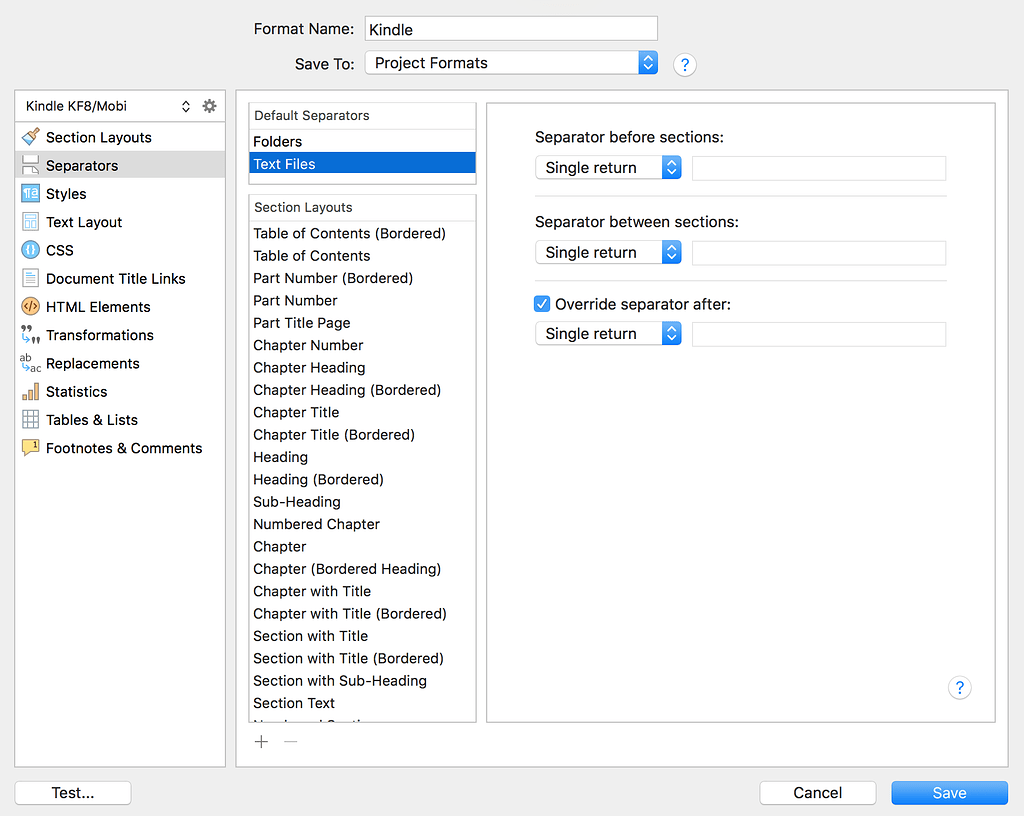Click the Test button

tap(72, 792)
